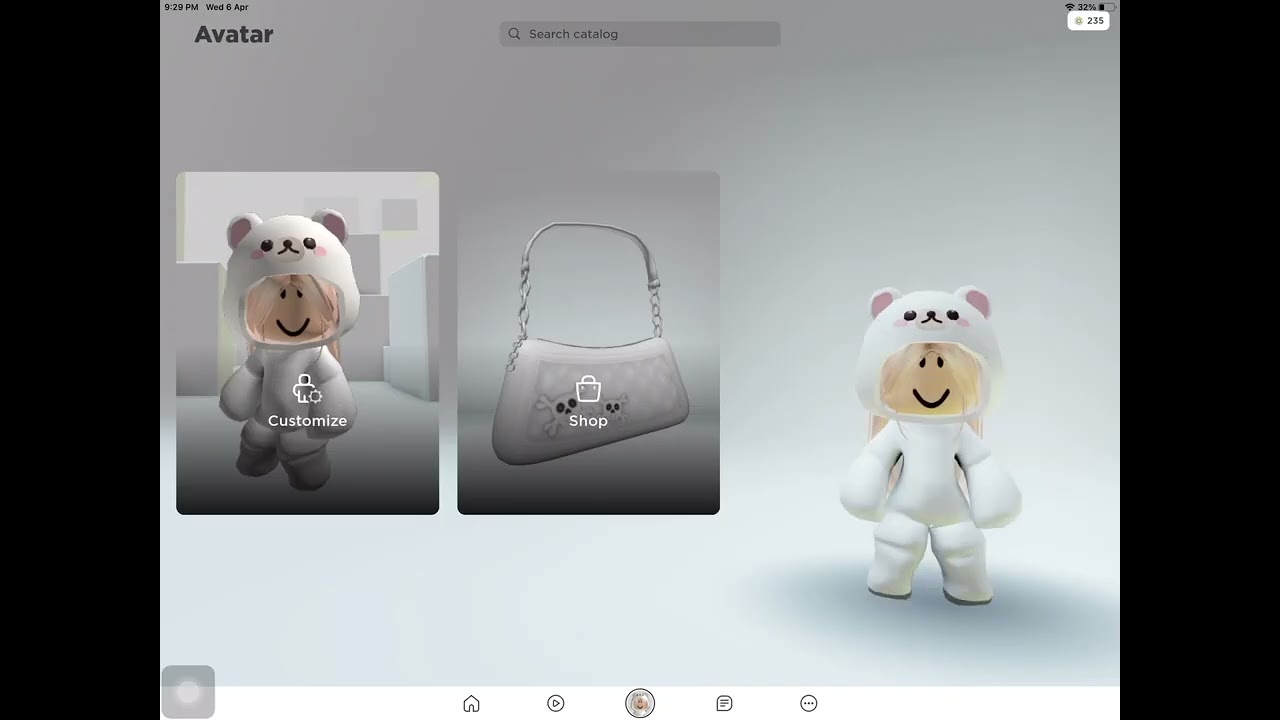Viewport: 1280px width, 720px height.
Task: Tap the battery indicator in status bar
Action: [x=1107, y=7]
